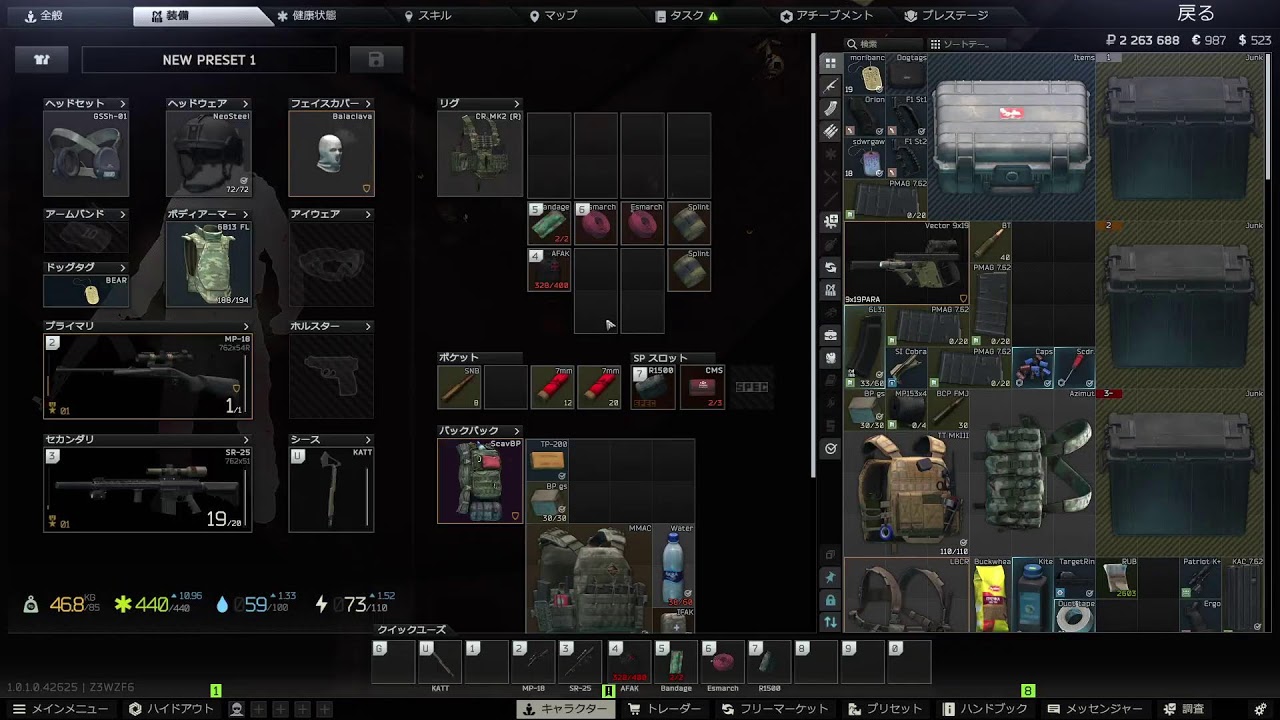
Task: Select the MMAC armor in backpack
Action: pos(590,578)
